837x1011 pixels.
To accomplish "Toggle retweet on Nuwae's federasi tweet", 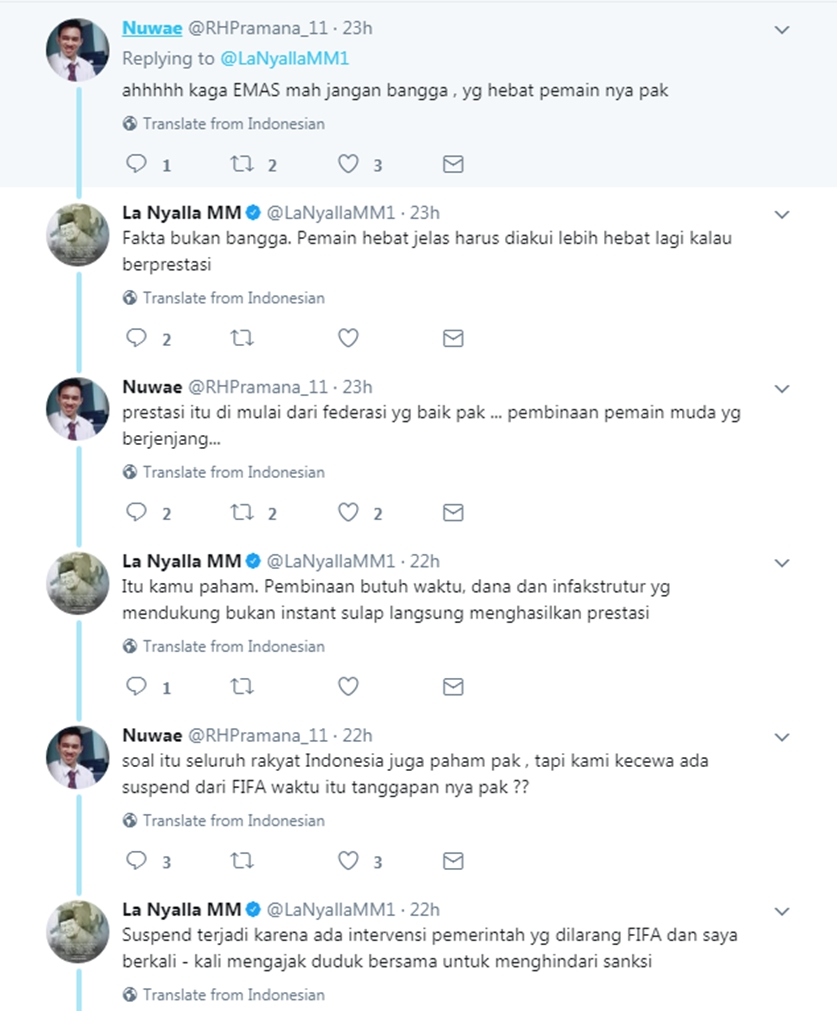I will pyautogui.click(x=243, y=512).
